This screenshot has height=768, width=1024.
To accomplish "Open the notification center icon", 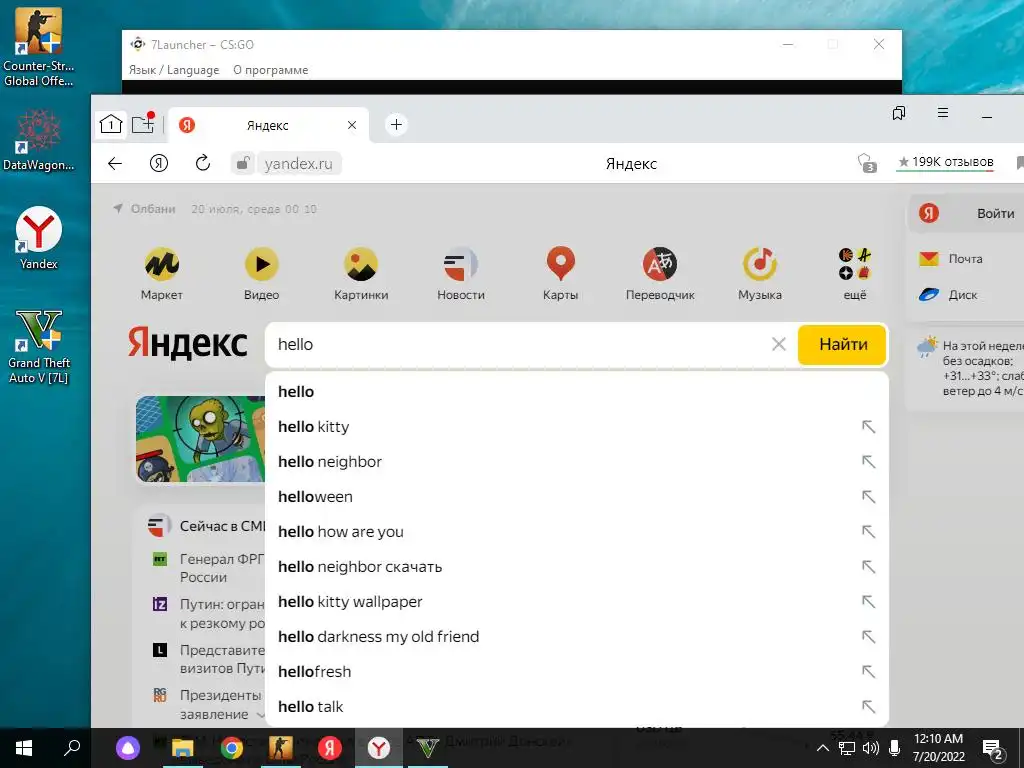I will 993,750.
